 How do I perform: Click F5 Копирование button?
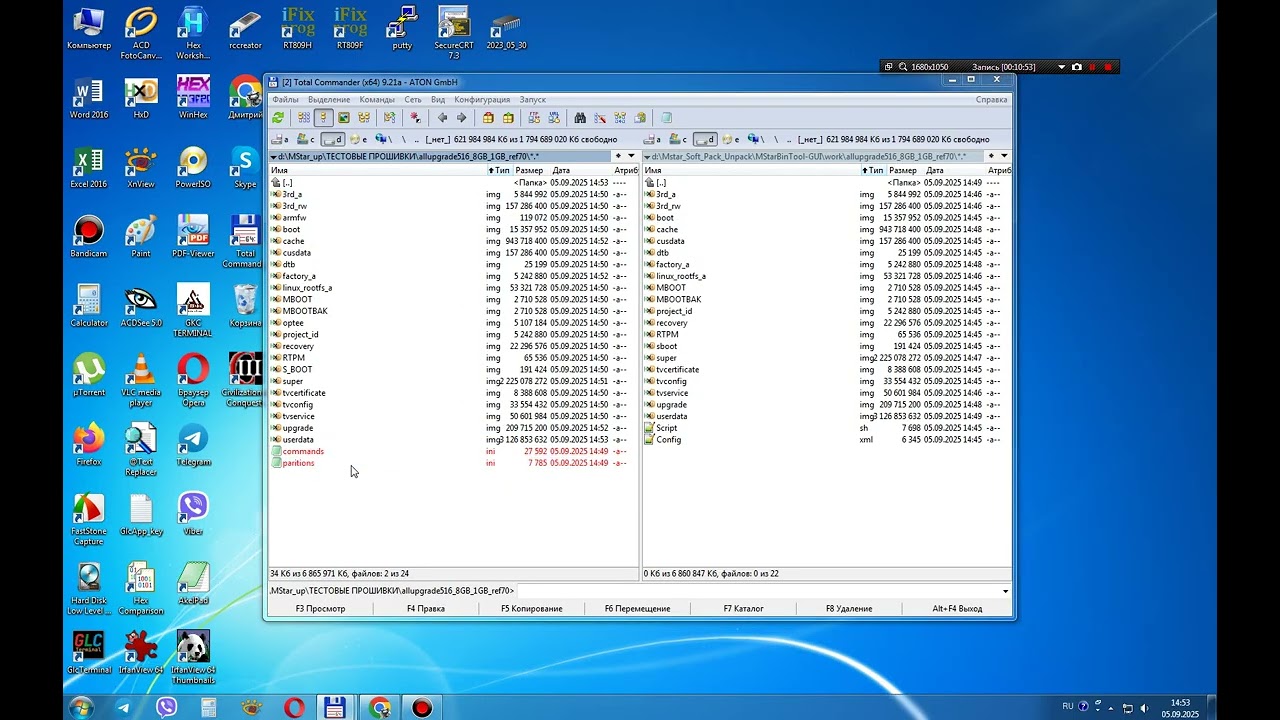532,608
